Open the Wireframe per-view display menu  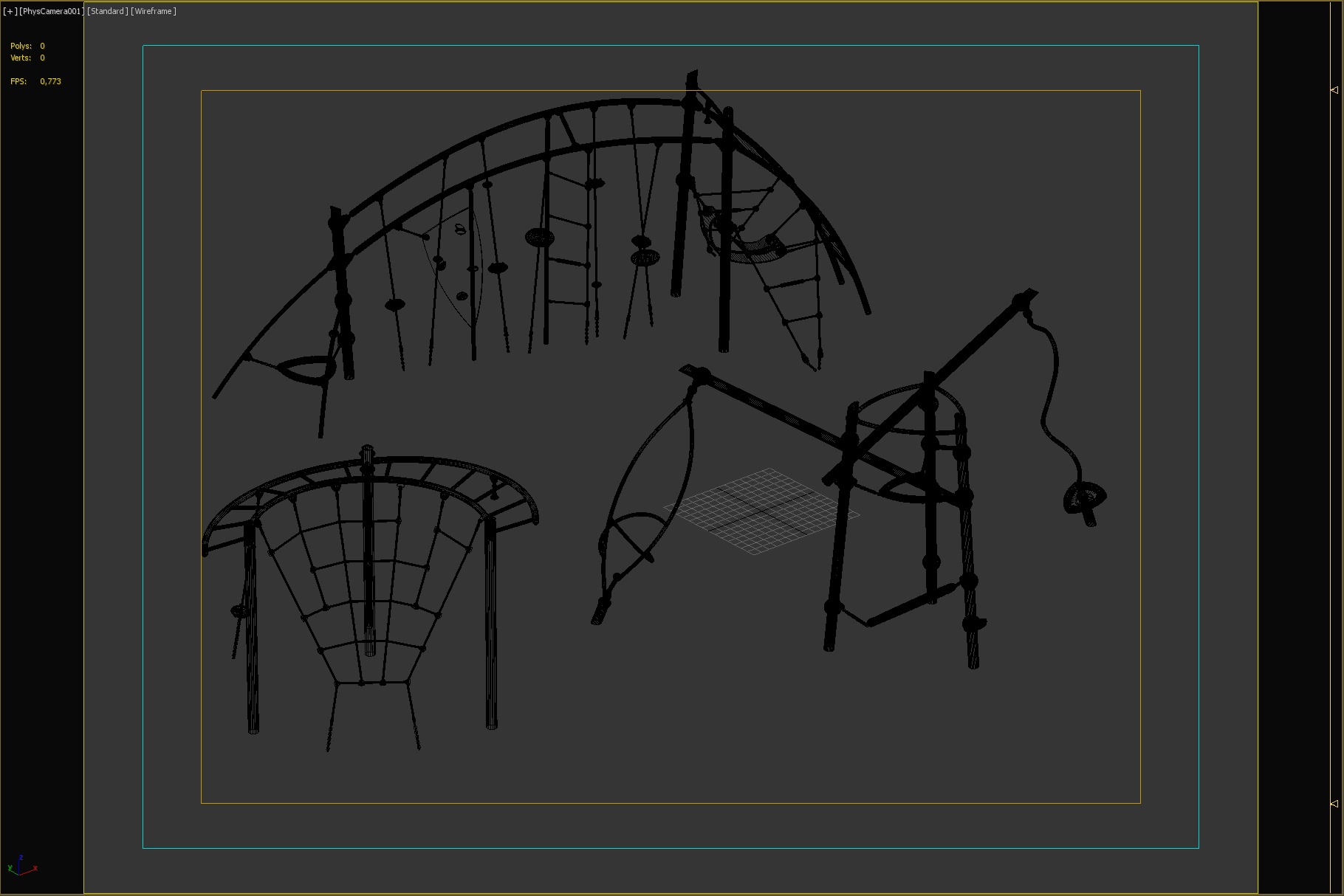154,11
